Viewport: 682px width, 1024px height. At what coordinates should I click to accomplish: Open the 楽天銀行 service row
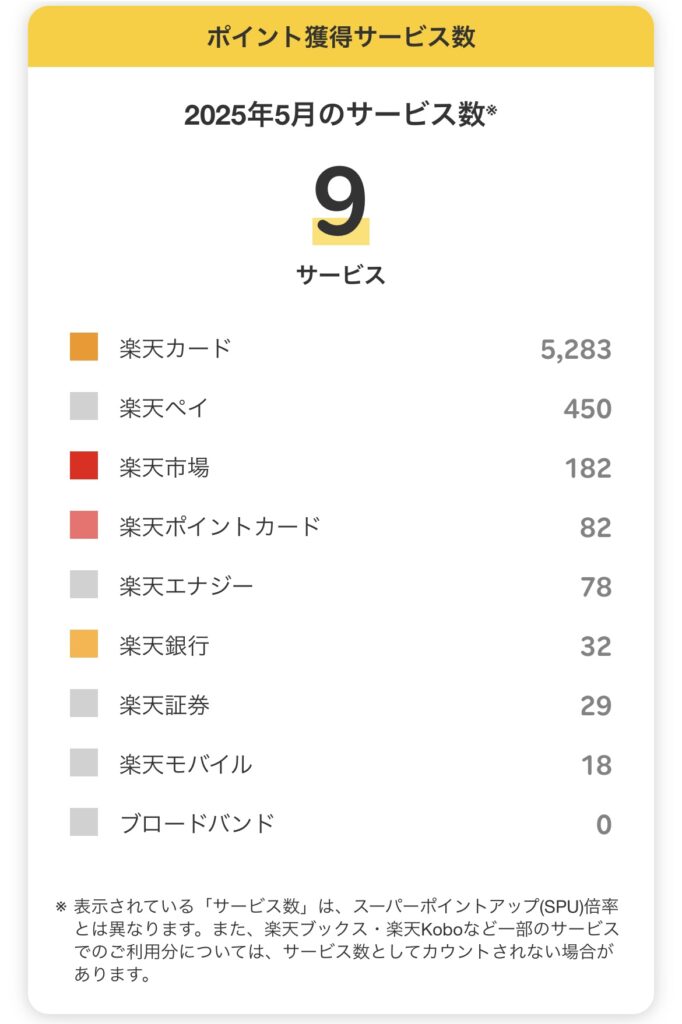[341, 645]
